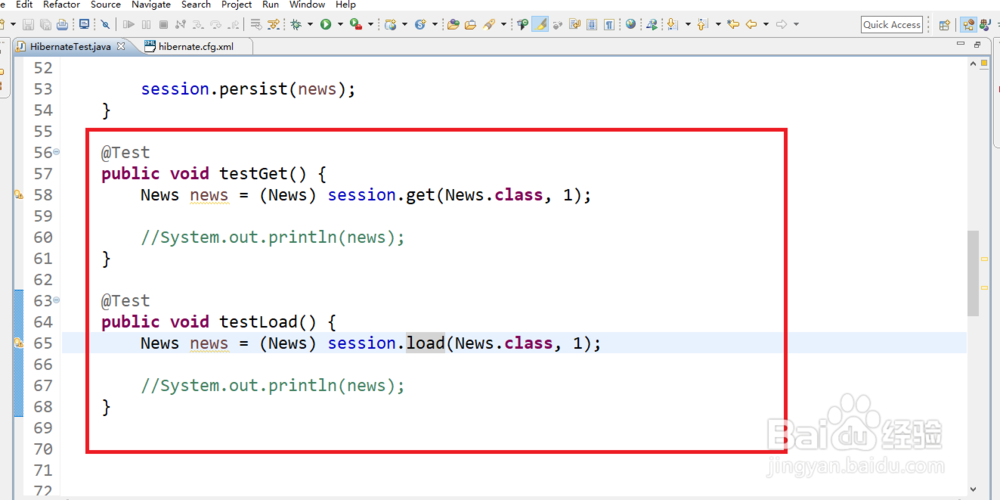
Task: Close the HibernateTest.java tab
Action: coord(121,47)
